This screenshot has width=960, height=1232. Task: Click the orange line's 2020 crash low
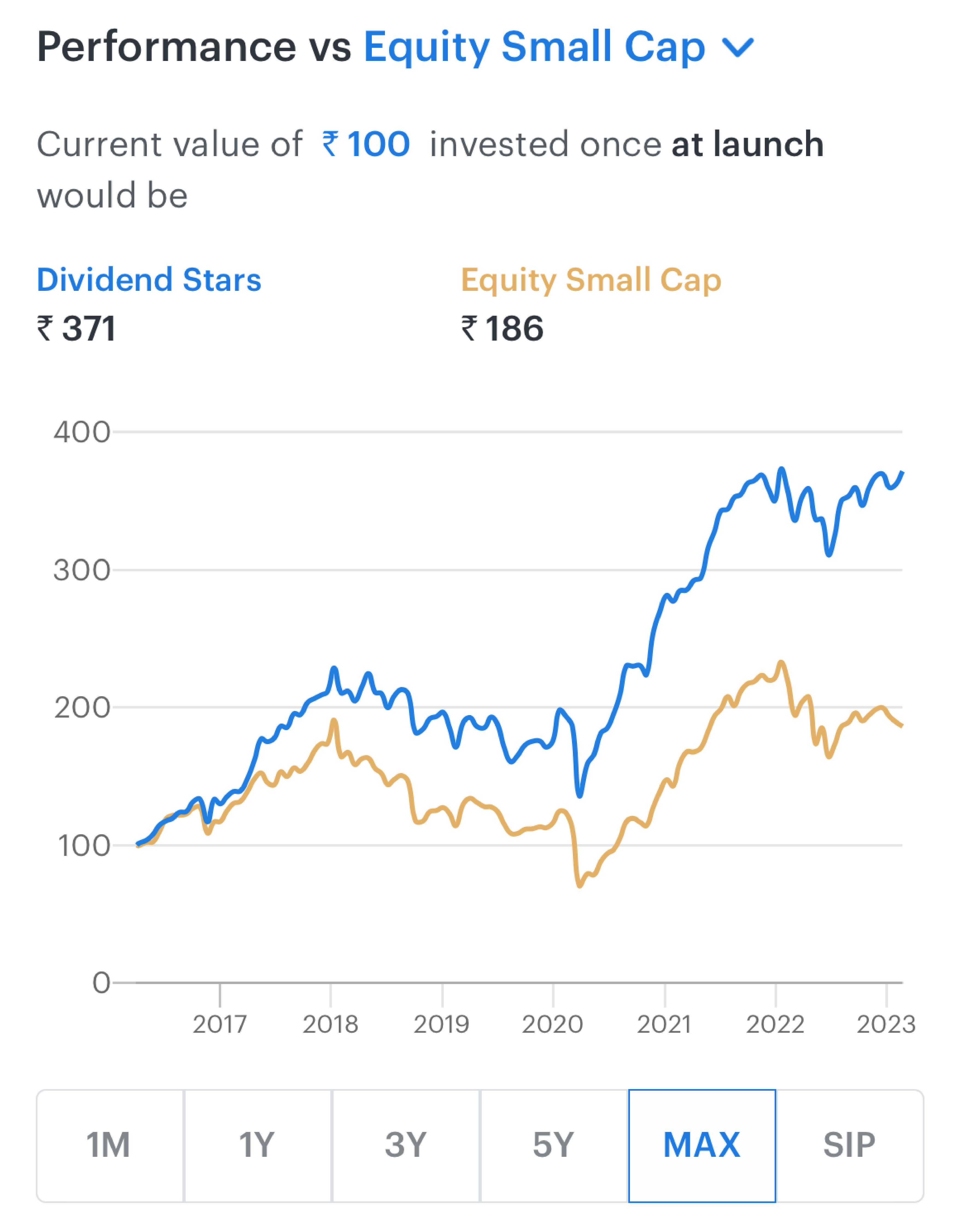click(x=580, y=885)
